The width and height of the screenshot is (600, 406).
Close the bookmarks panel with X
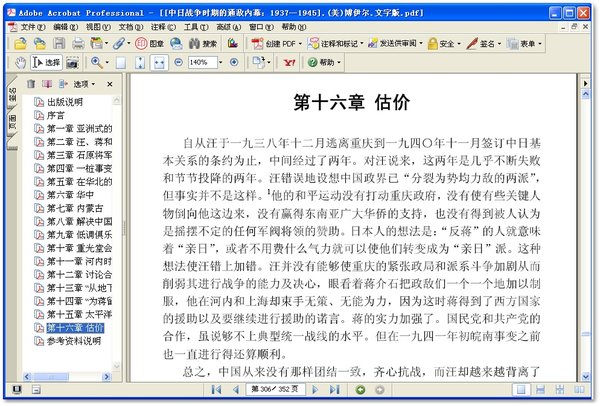[110, 84]
